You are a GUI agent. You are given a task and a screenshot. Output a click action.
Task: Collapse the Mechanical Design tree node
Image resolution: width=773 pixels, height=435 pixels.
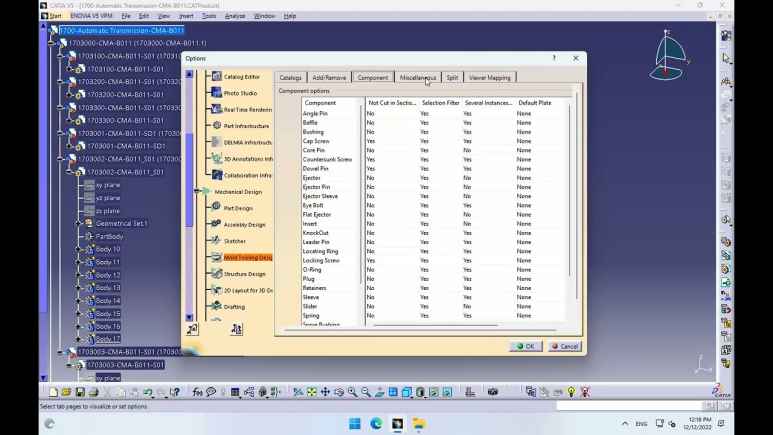[196, 191]
